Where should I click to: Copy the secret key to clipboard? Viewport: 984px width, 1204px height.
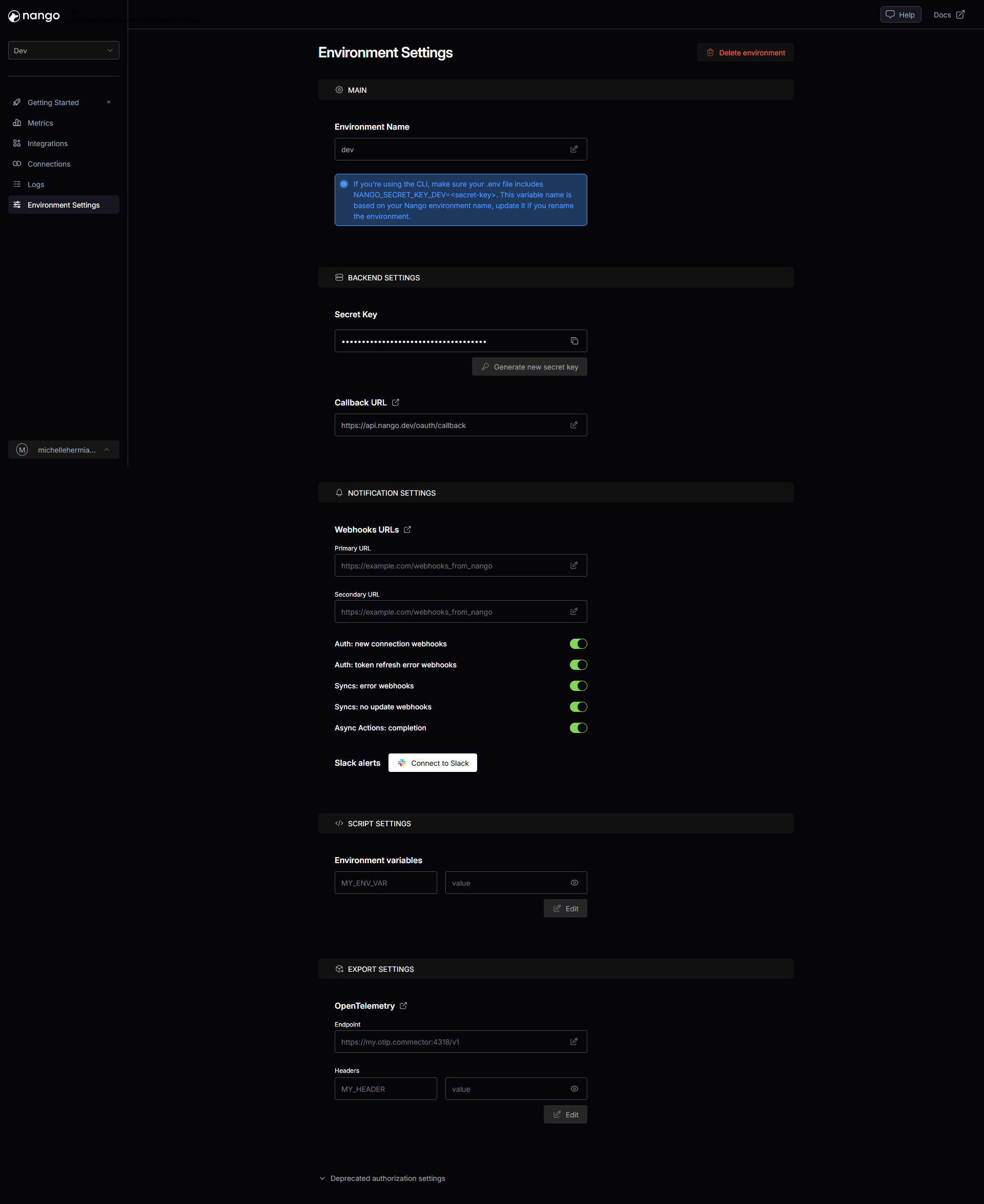(574, 341)
